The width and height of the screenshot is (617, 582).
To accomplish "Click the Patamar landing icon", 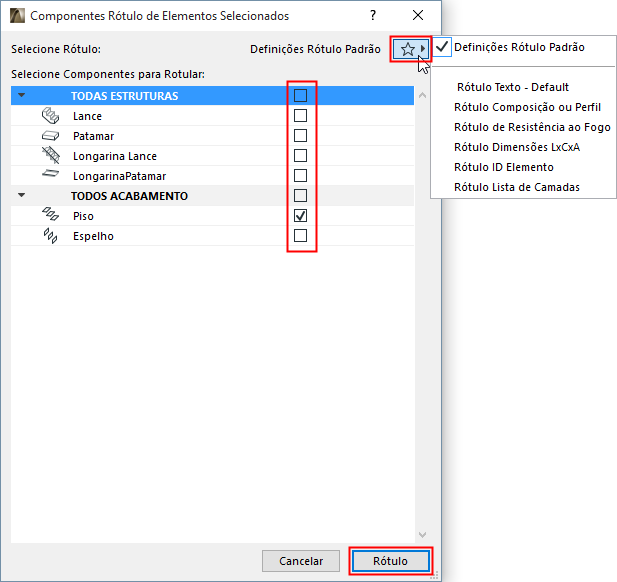I will click(x=50, y=136).
